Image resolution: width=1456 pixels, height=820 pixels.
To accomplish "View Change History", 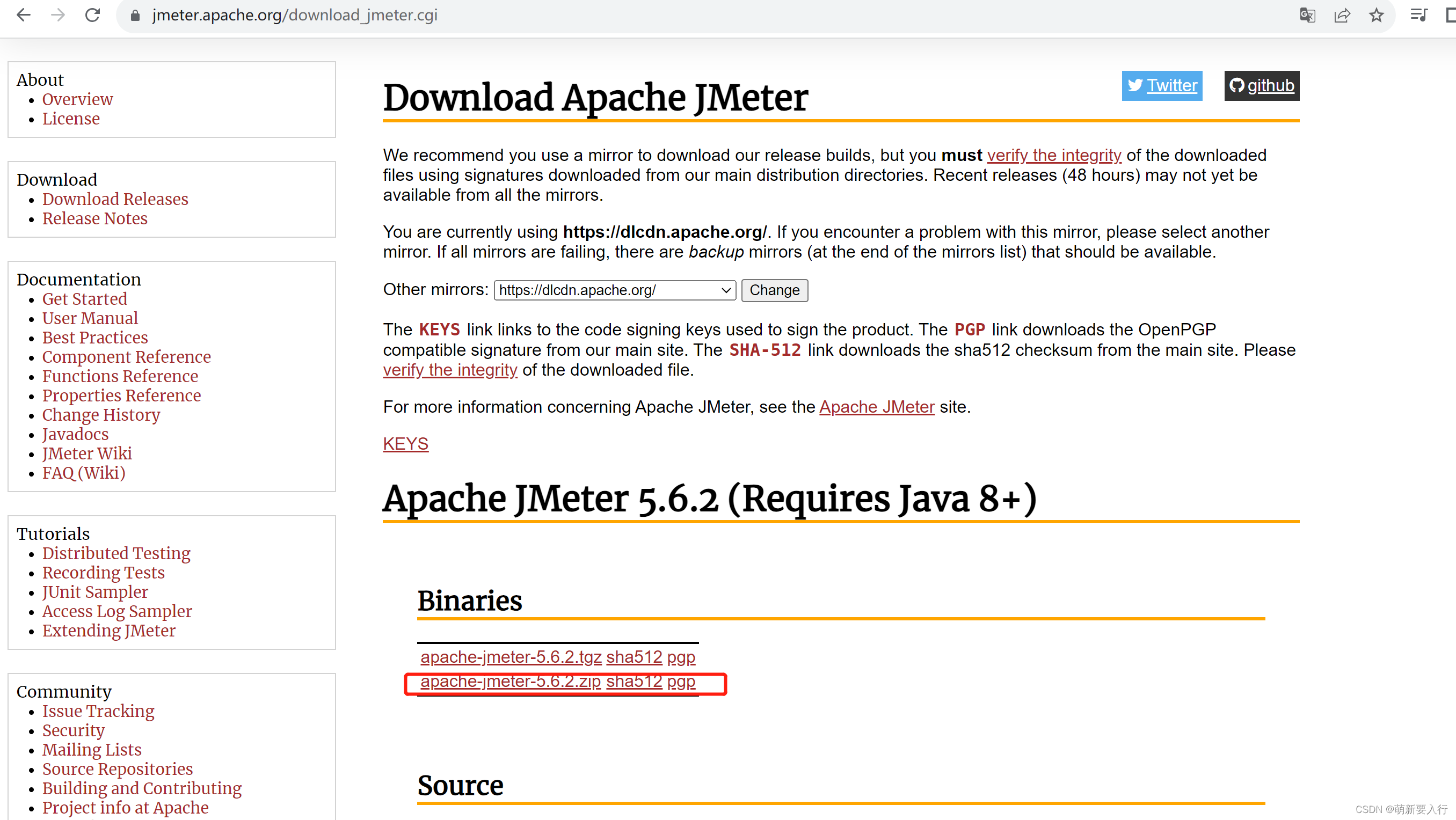I will pyautogui.click(x=101, y=415).
